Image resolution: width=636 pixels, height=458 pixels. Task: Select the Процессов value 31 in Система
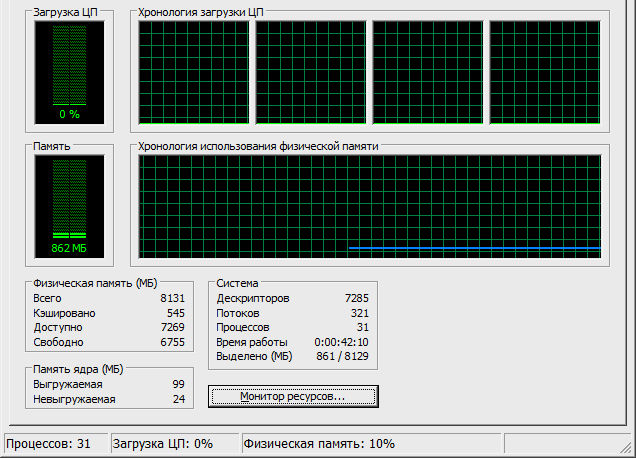(x=363, y=327)
